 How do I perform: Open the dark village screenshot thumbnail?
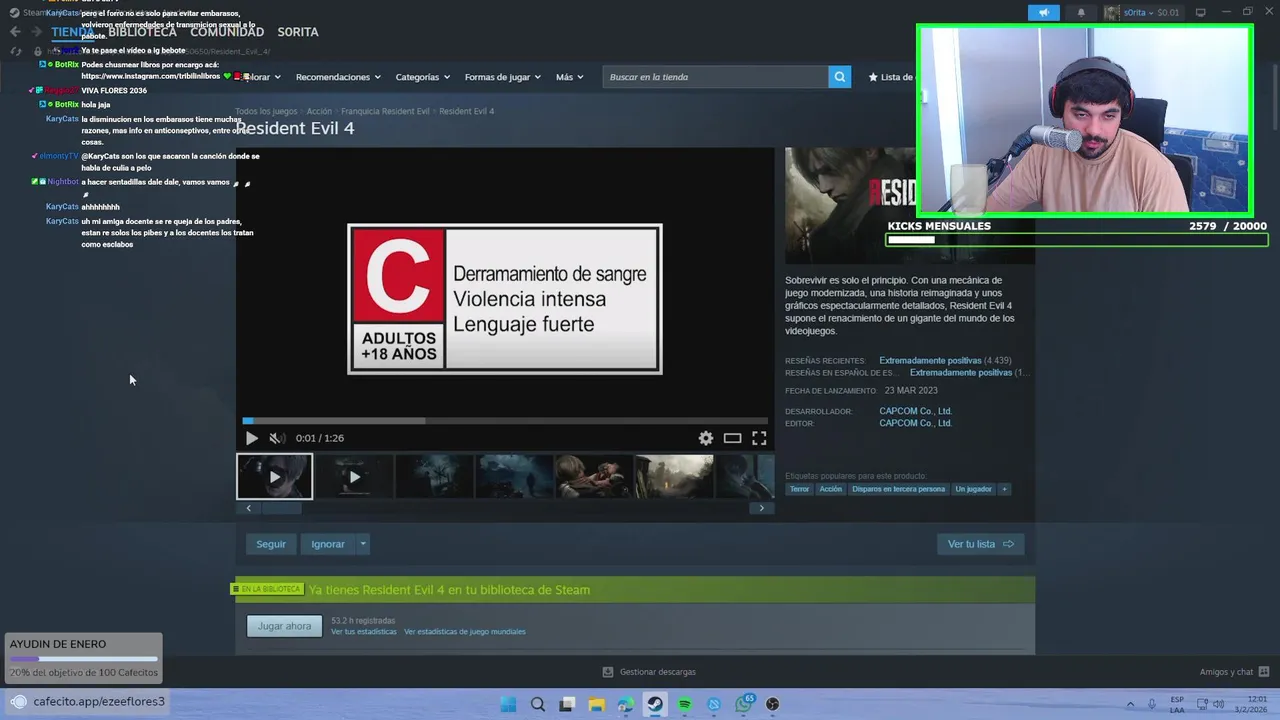(434, 477)
